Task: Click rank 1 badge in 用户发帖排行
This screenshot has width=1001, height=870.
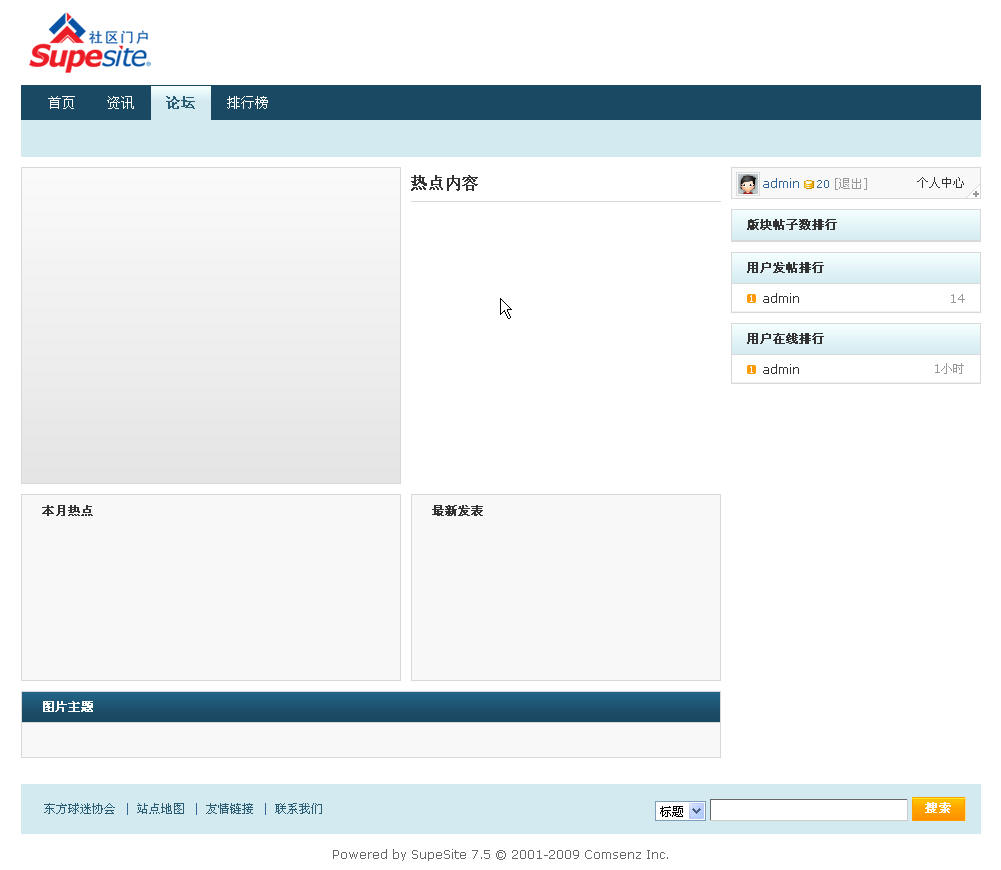Action: [751, 299]
